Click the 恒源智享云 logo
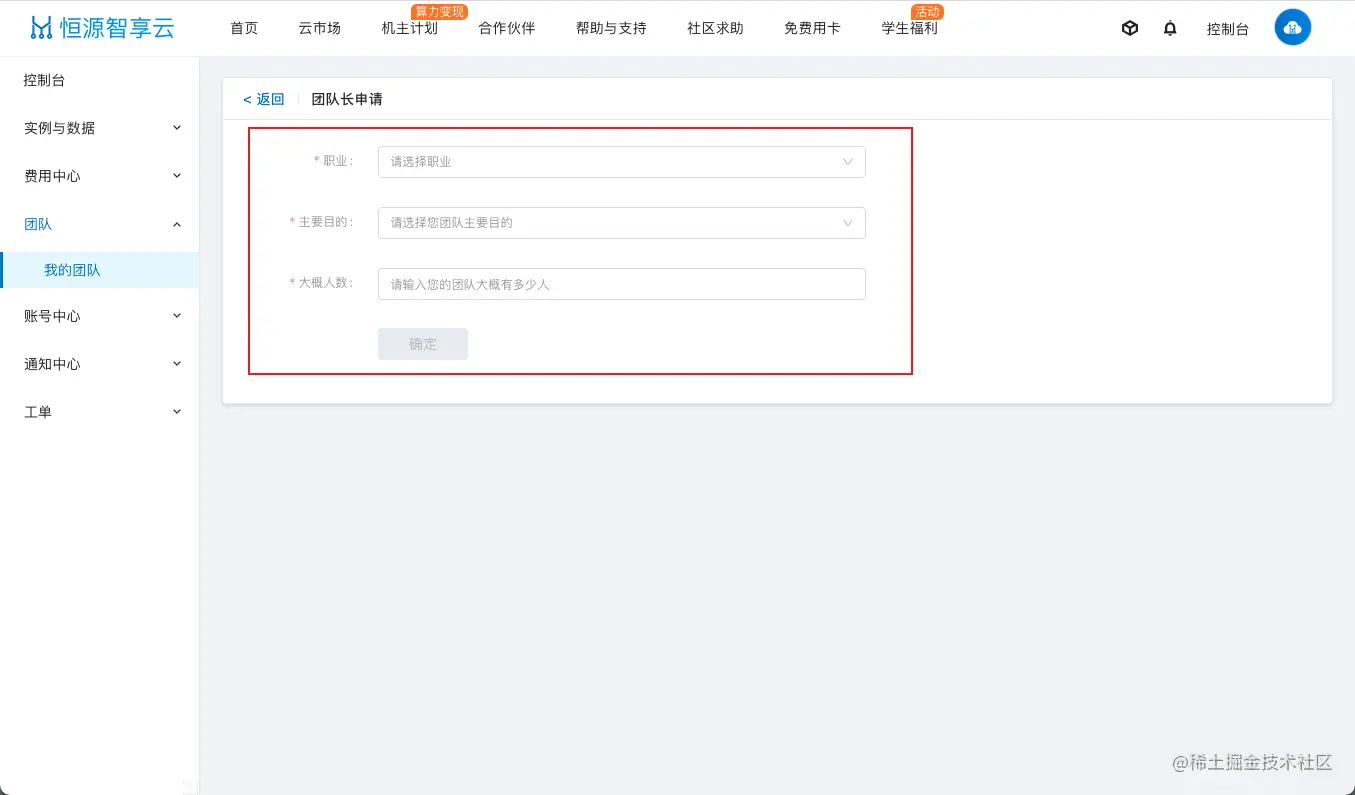The width and height of the screenshot is (1355, 795). point(102,28)
